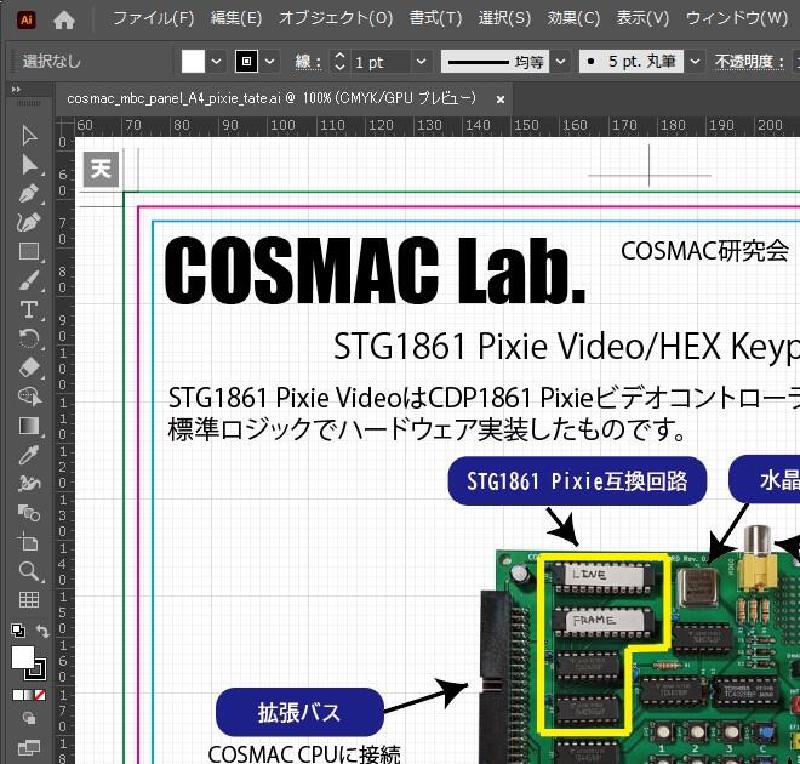Click the white fill color swatch
800x764 pixels.
point(195,61)
